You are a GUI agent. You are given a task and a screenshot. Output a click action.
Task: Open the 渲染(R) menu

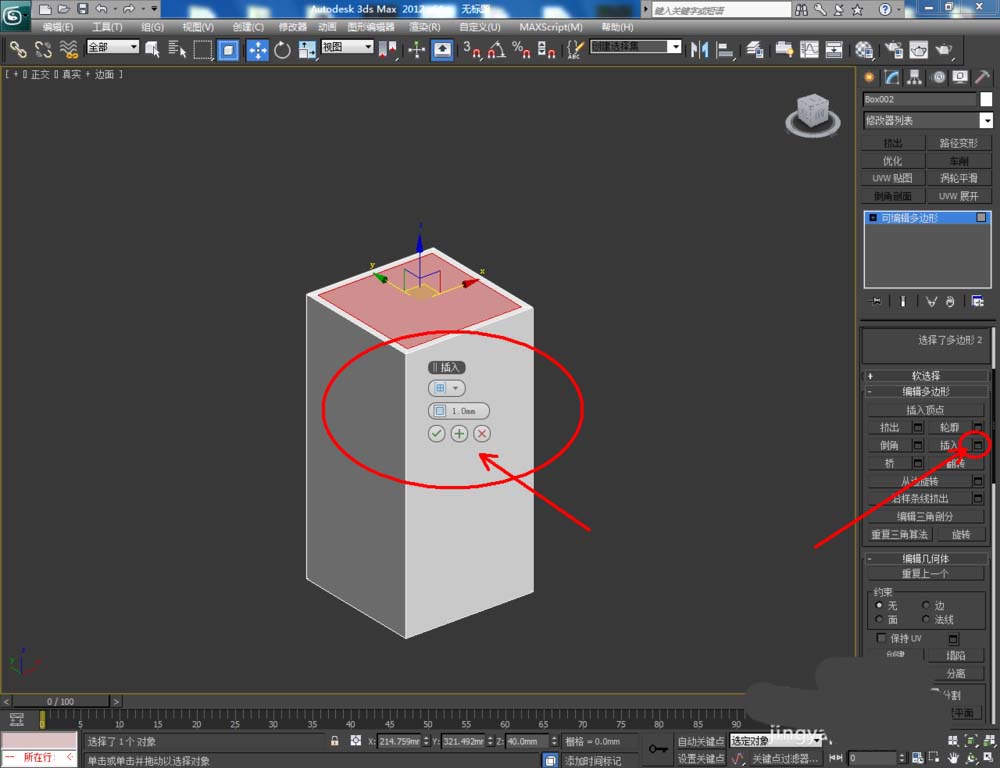(425, 27)
